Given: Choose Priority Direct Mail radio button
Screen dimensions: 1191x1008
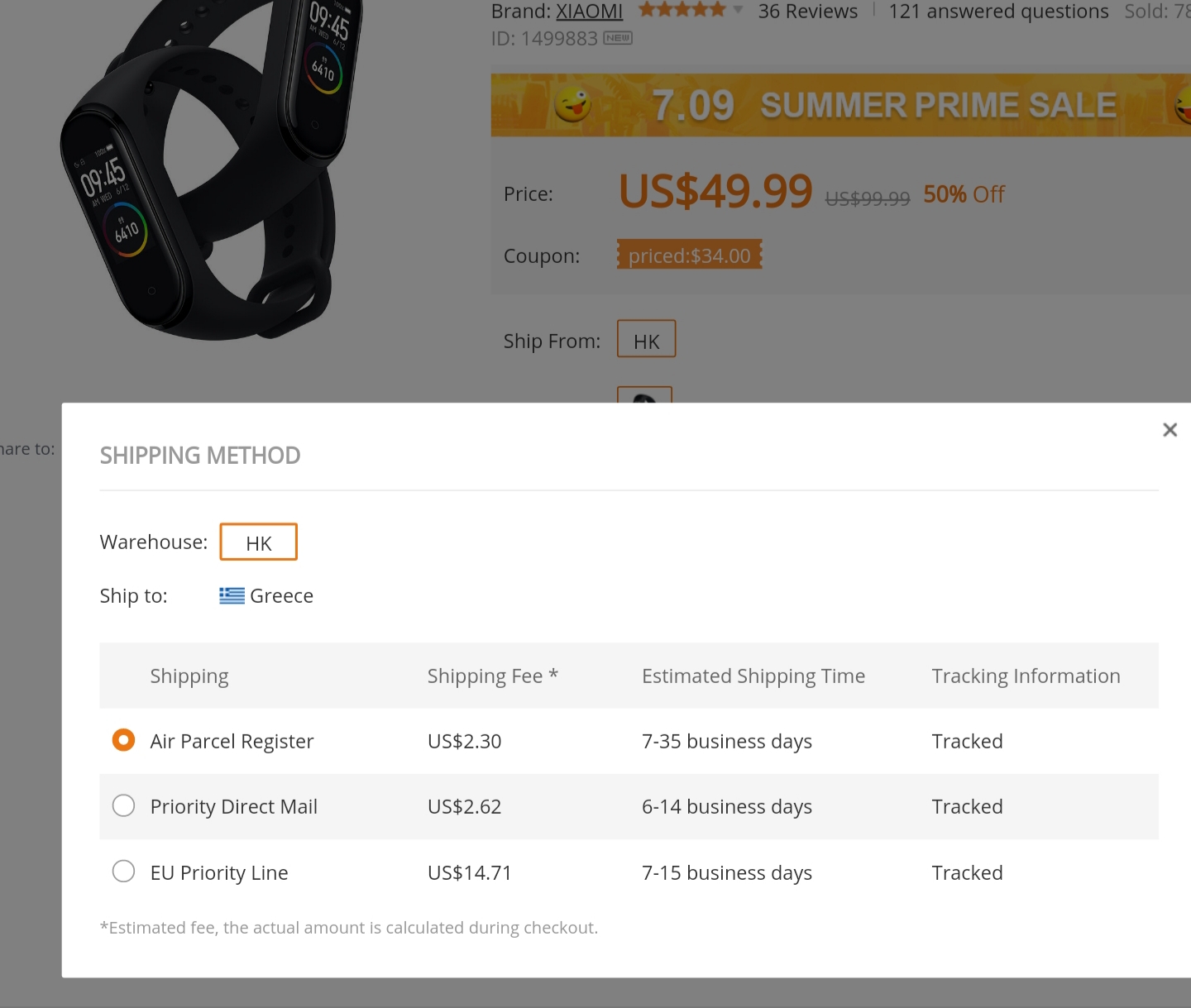Looking at the screenshot, I should pos(123,805).
